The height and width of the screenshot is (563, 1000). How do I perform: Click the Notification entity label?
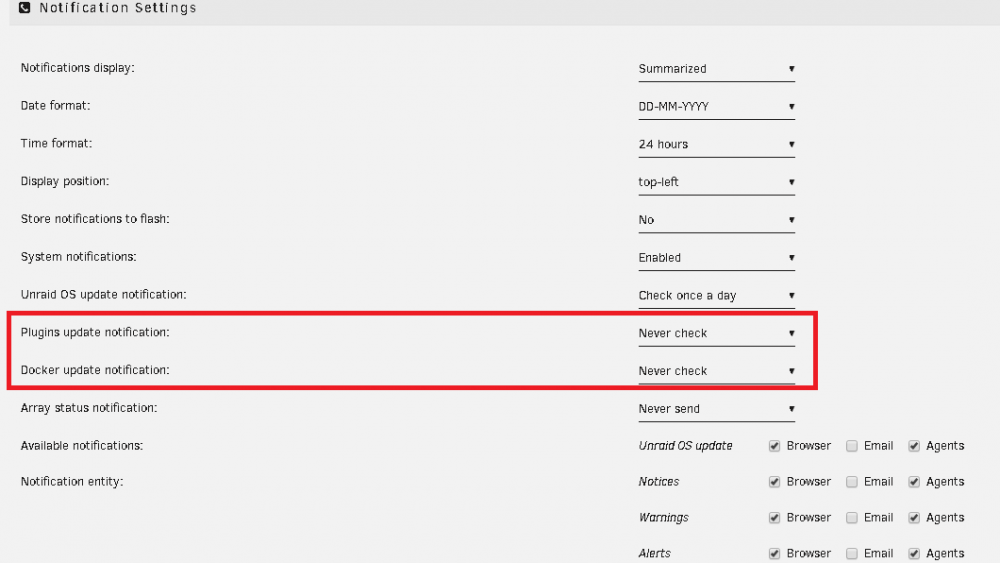[x=72, y=481]
